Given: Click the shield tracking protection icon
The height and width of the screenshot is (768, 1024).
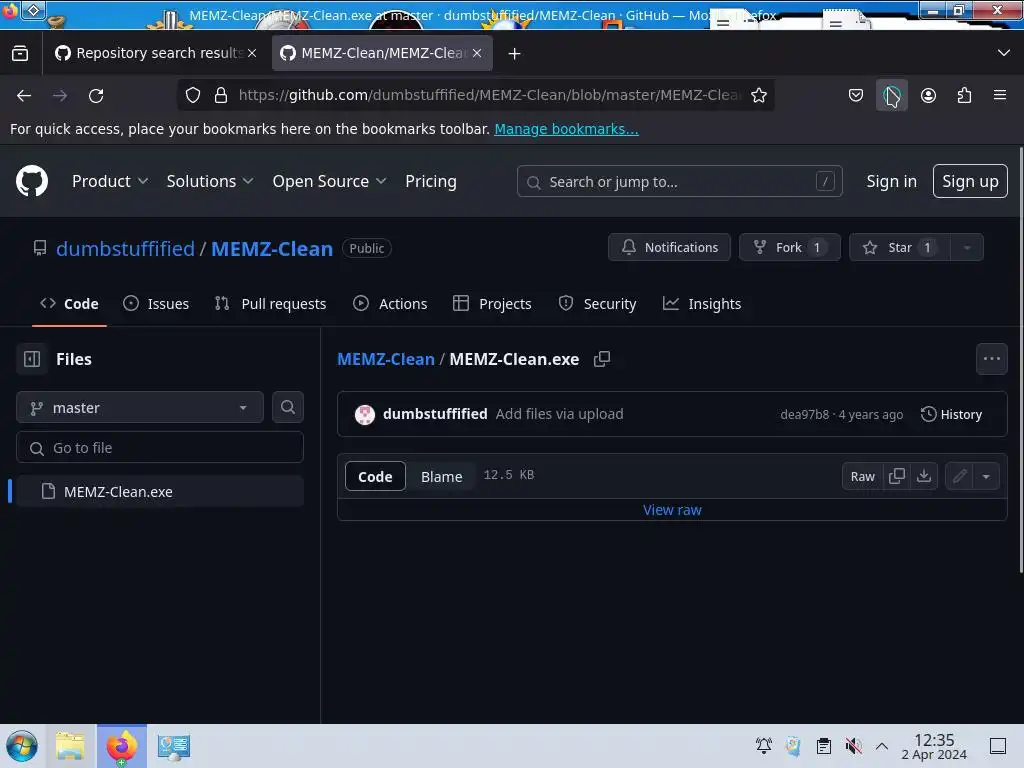Looking at the screenshot, I should 193,95.
